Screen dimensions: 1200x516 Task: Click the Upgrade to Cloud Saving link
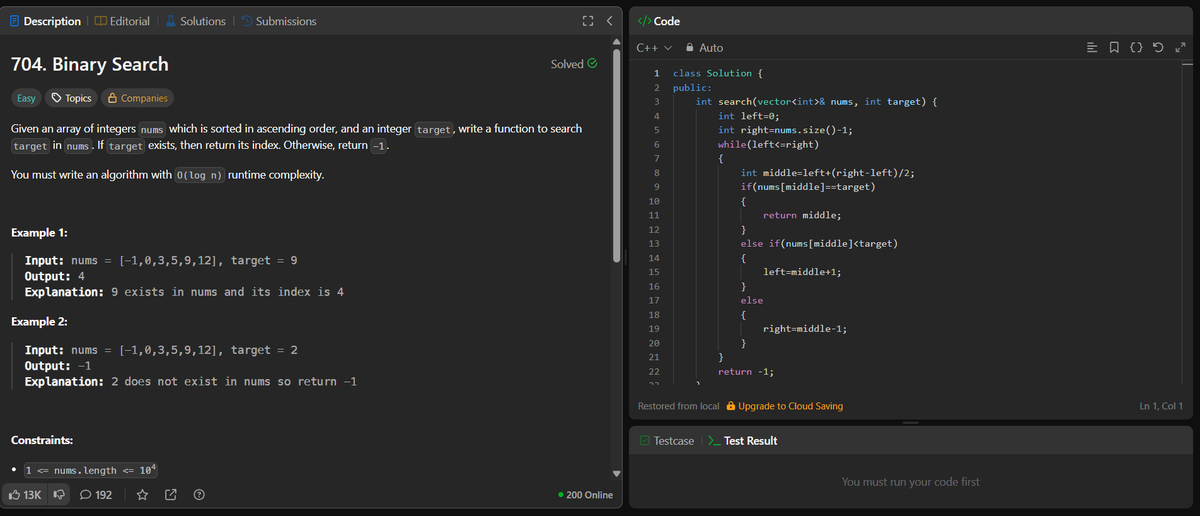(x=784, y=406)
